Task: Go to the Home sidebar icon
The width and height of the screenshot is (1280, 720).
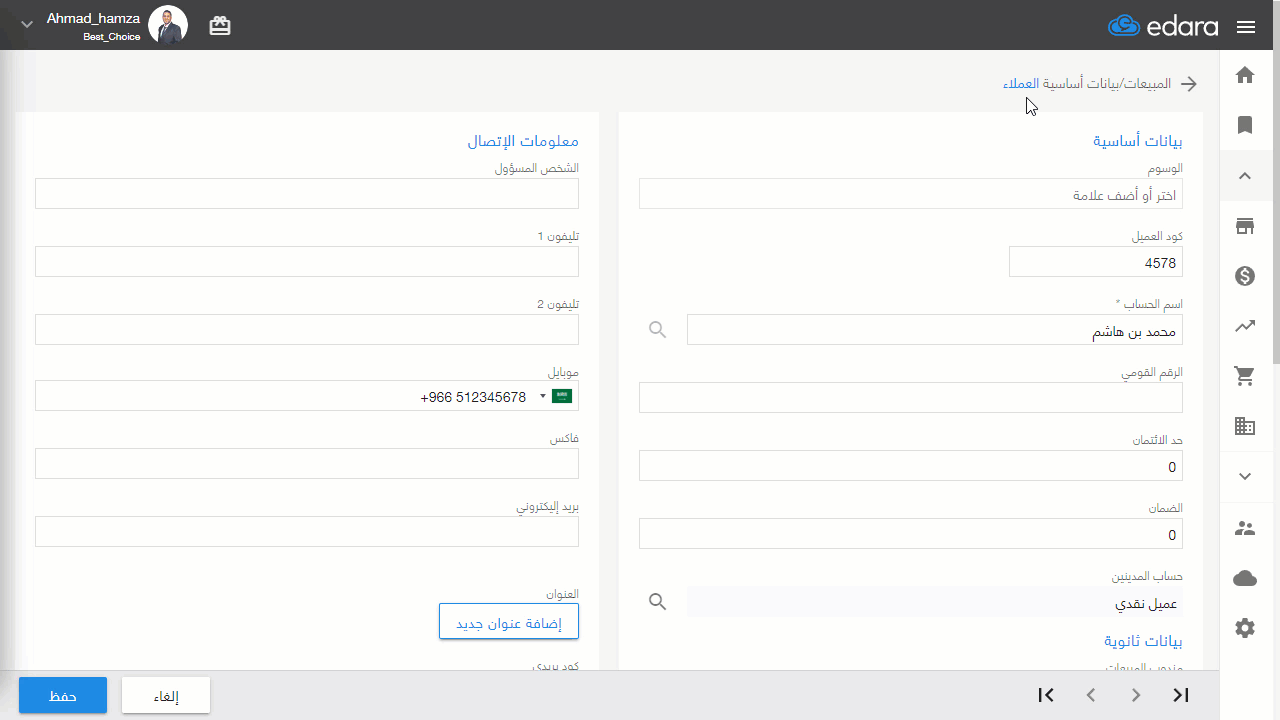Action: (x=1245, y=75)
